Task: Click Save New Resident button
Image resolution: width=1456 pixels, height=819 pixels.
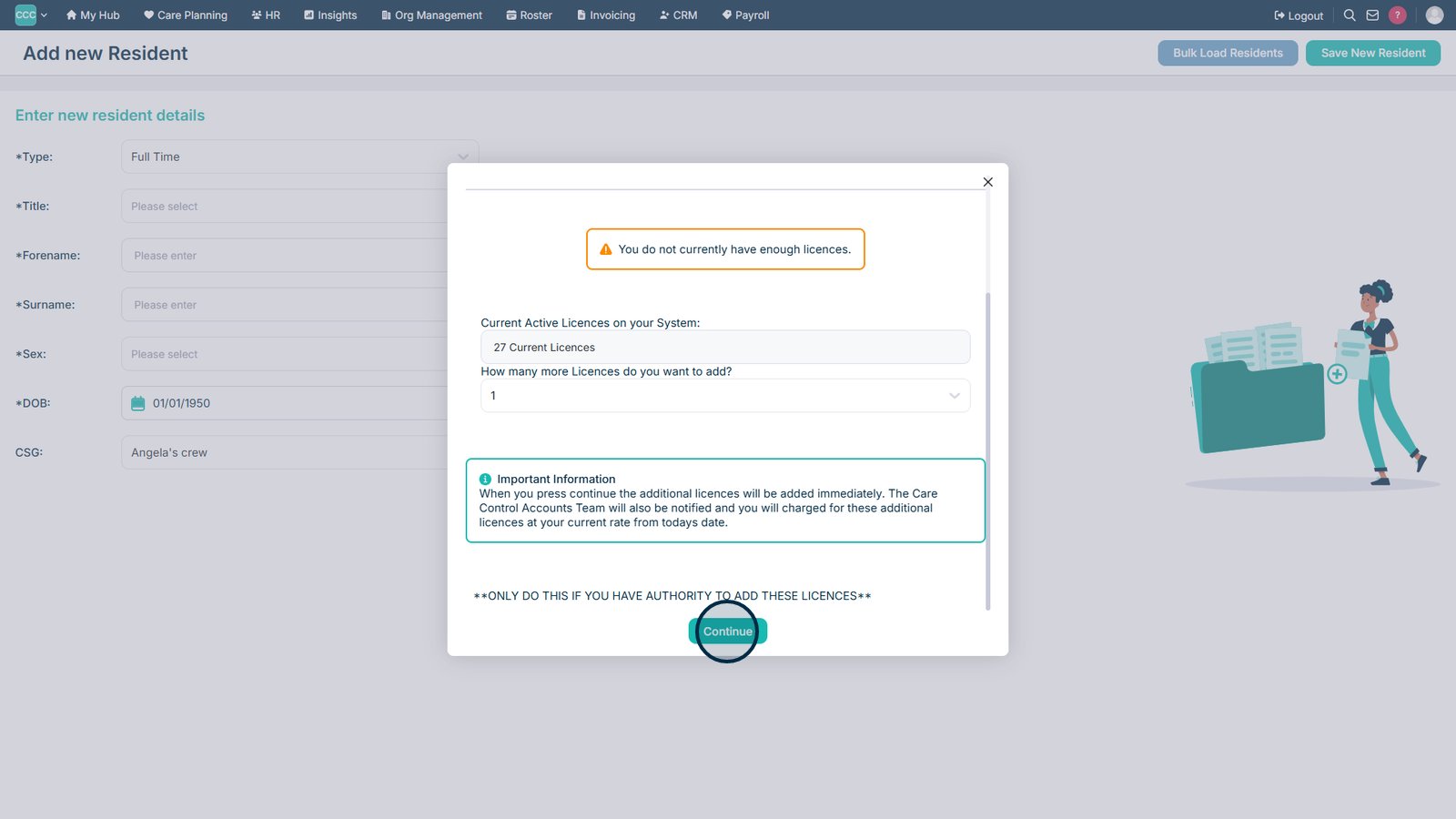Action: pos(1372,53)
